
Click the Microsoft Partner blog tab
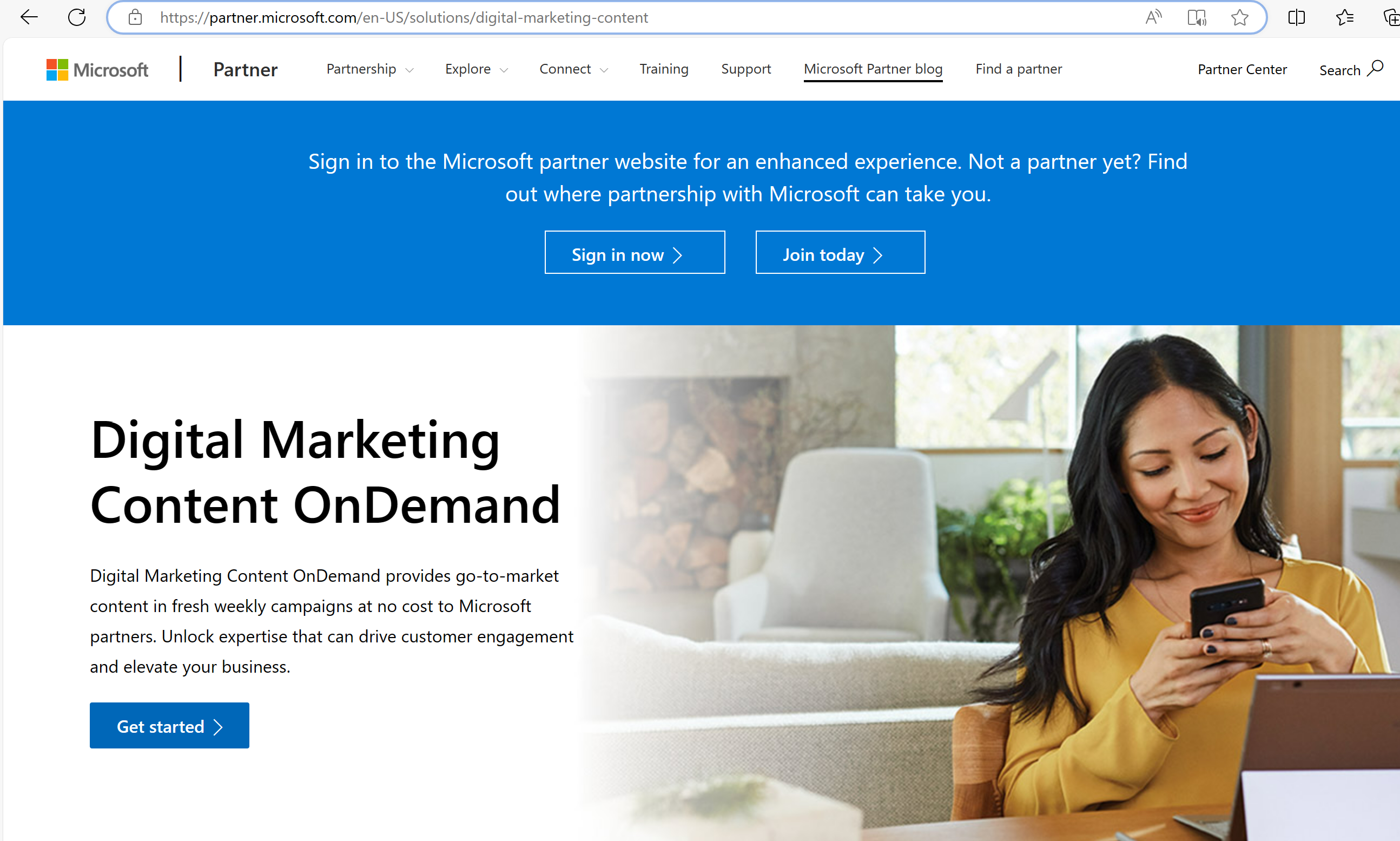pyautogui.click(x=872, y=68)
